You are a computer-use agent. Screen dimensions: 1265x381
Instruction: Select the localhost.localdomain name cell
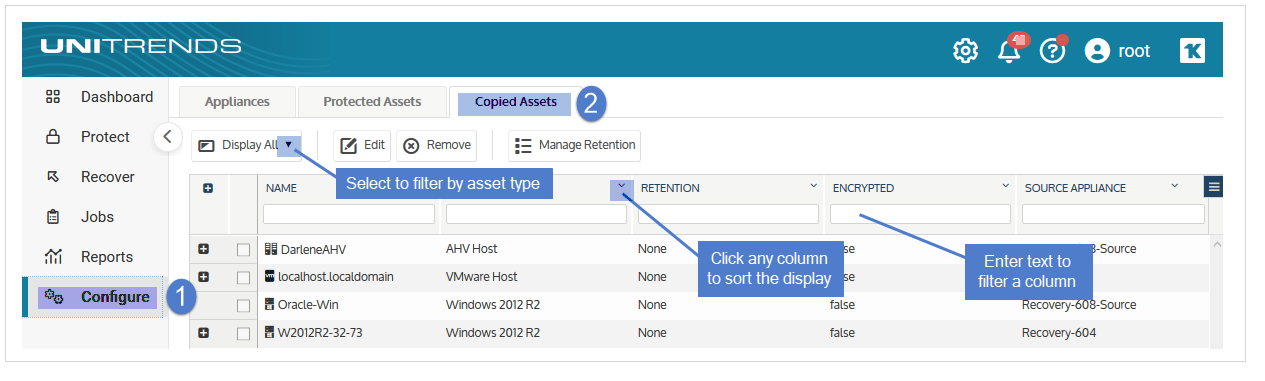click(x=337, y=276)
